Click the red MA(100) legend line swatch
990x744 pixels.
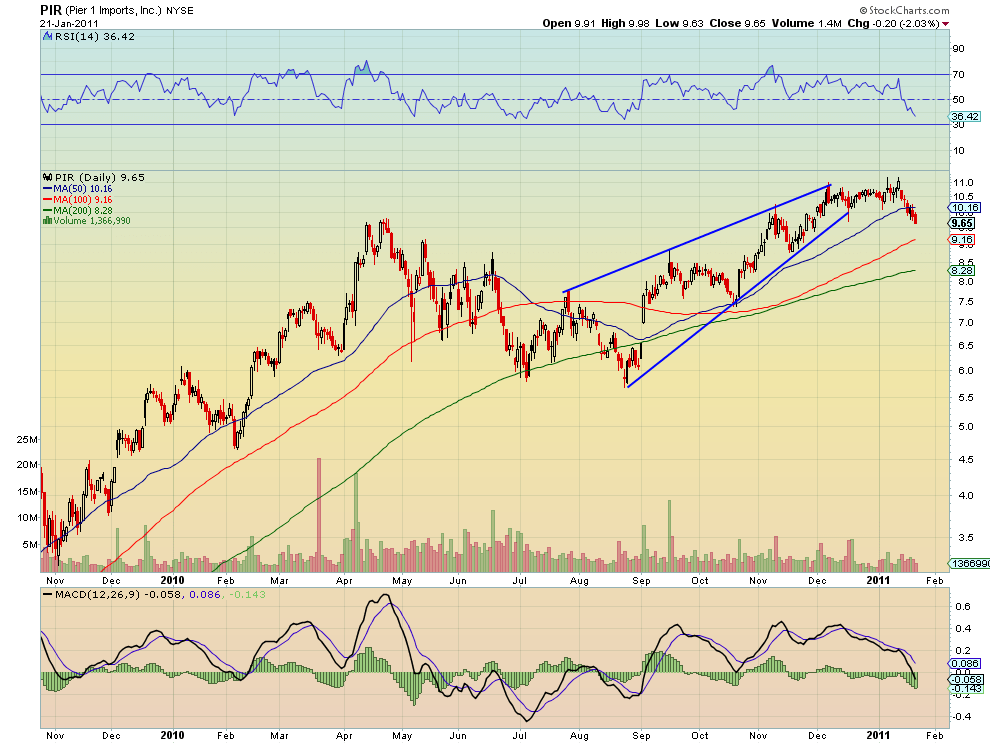pos(47,200)
